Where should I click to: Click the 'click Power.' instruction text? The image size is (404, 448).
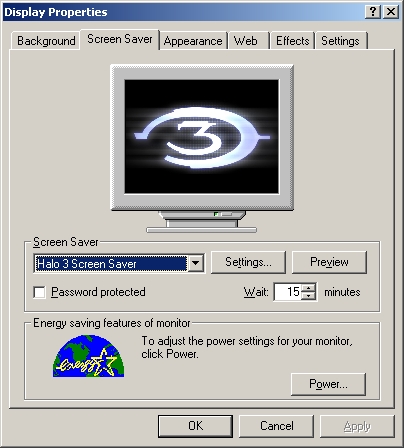point(170,354)
